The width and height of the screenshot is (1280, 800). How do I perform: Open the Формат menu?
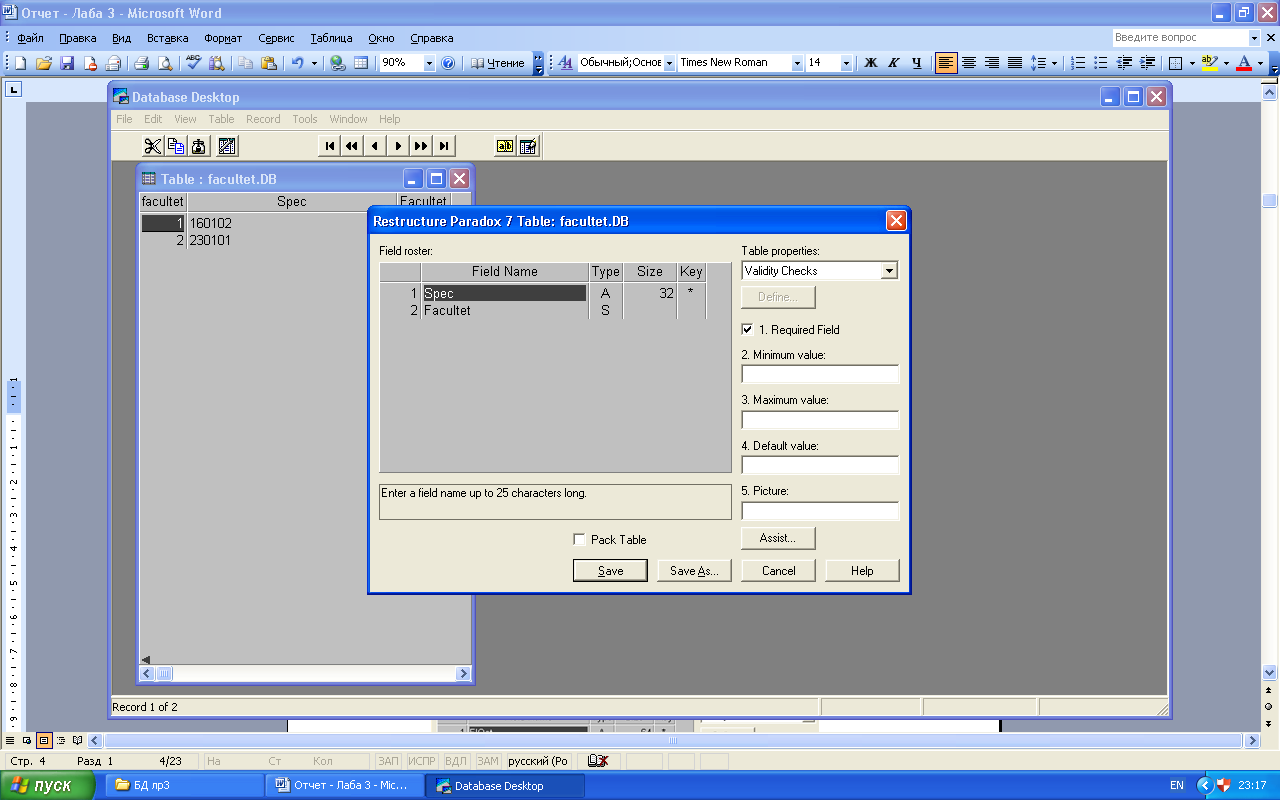[x=223, y=38]
